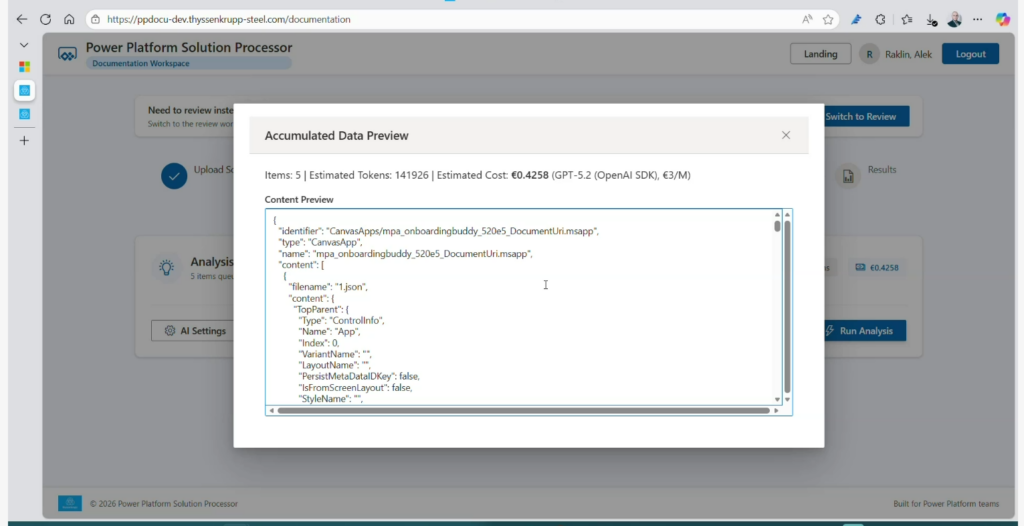Reload the page with refresh icon
Image resolution: width=1024 pixels, height=526 pixels.
[x=46, y=19]
